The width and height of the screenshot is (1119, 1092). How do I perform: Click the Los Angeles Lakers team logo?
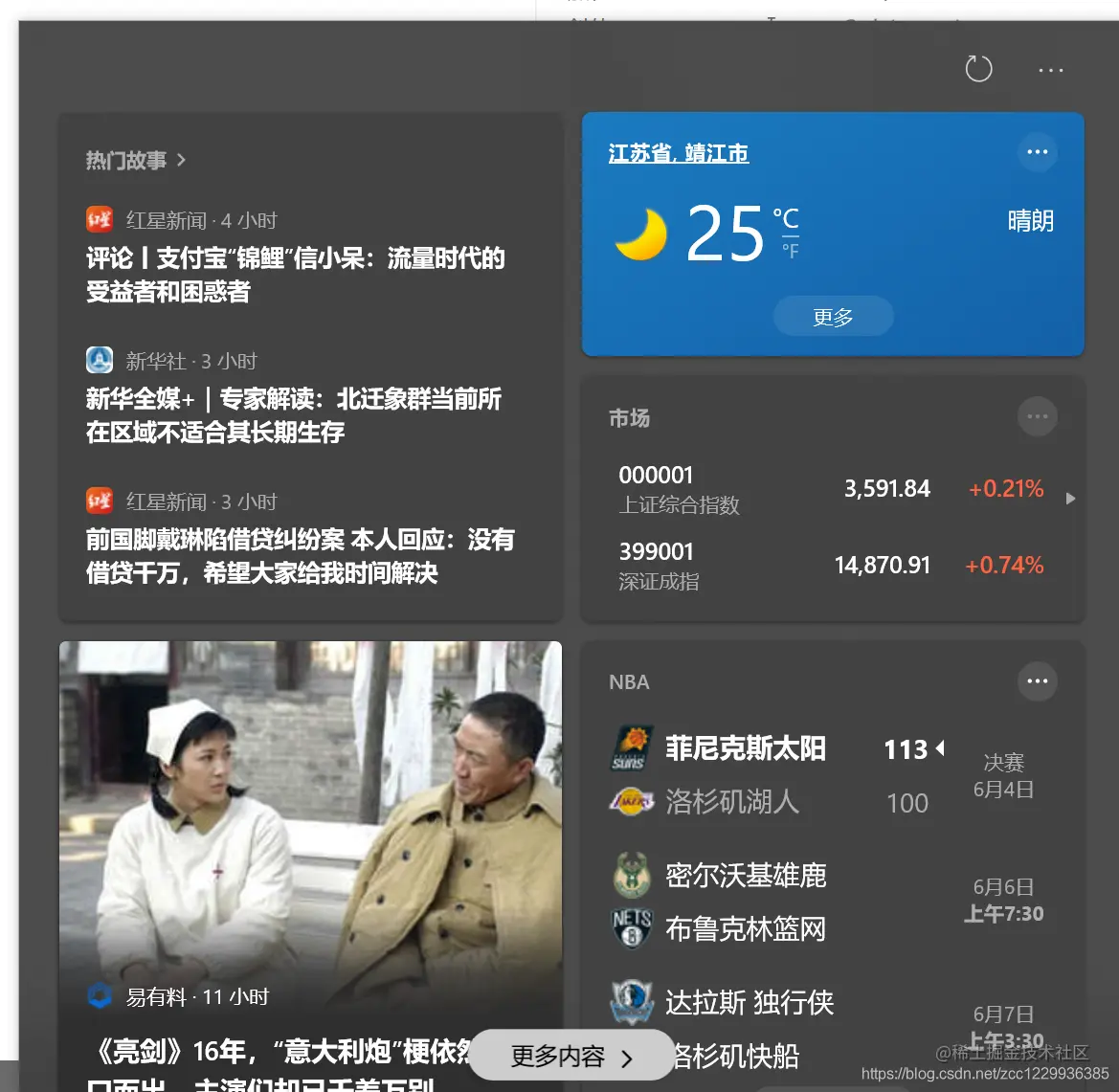(632, 801)
